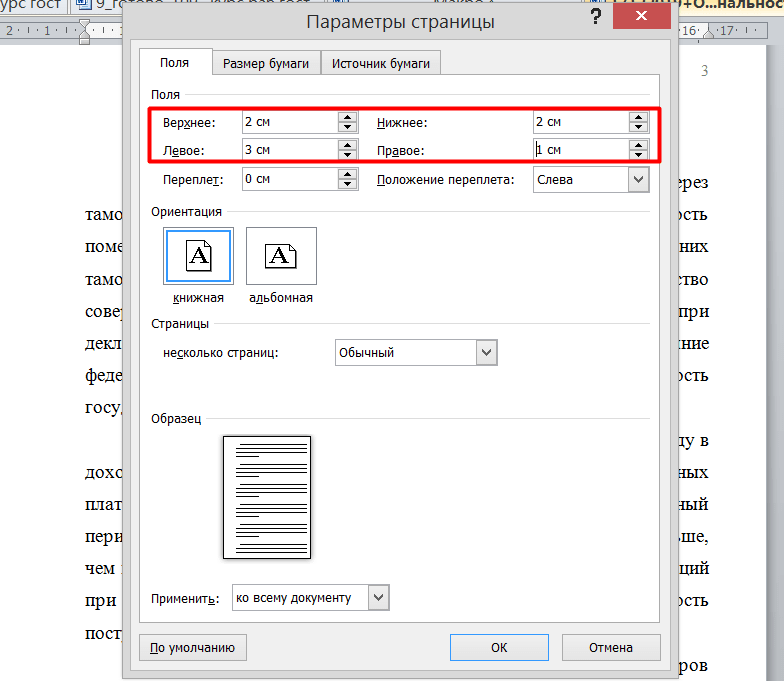Cancel the dialog with Отмена

coord(611,648)
